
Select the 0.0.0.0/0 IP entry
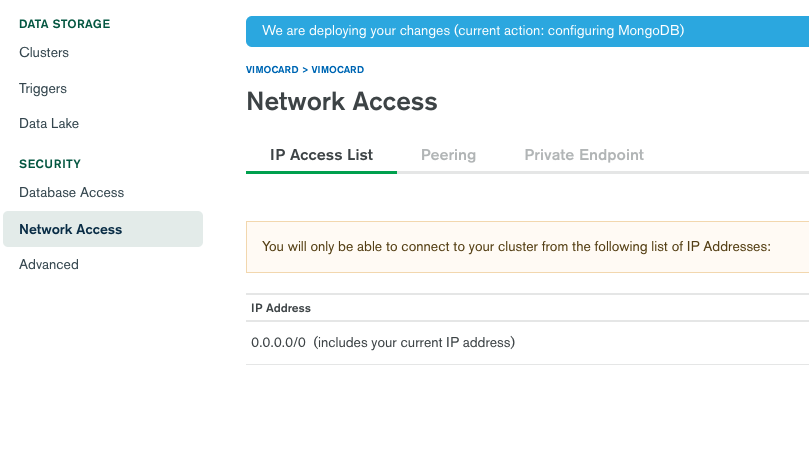pyautogui.click(x=279, y=343)
